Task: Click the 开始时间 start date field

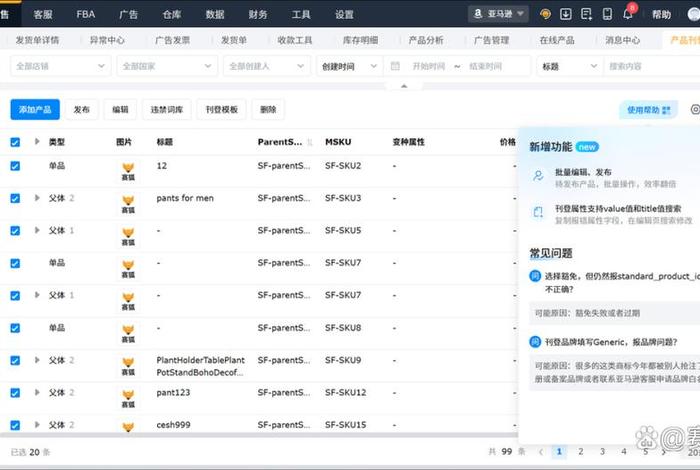Action: 429,66
